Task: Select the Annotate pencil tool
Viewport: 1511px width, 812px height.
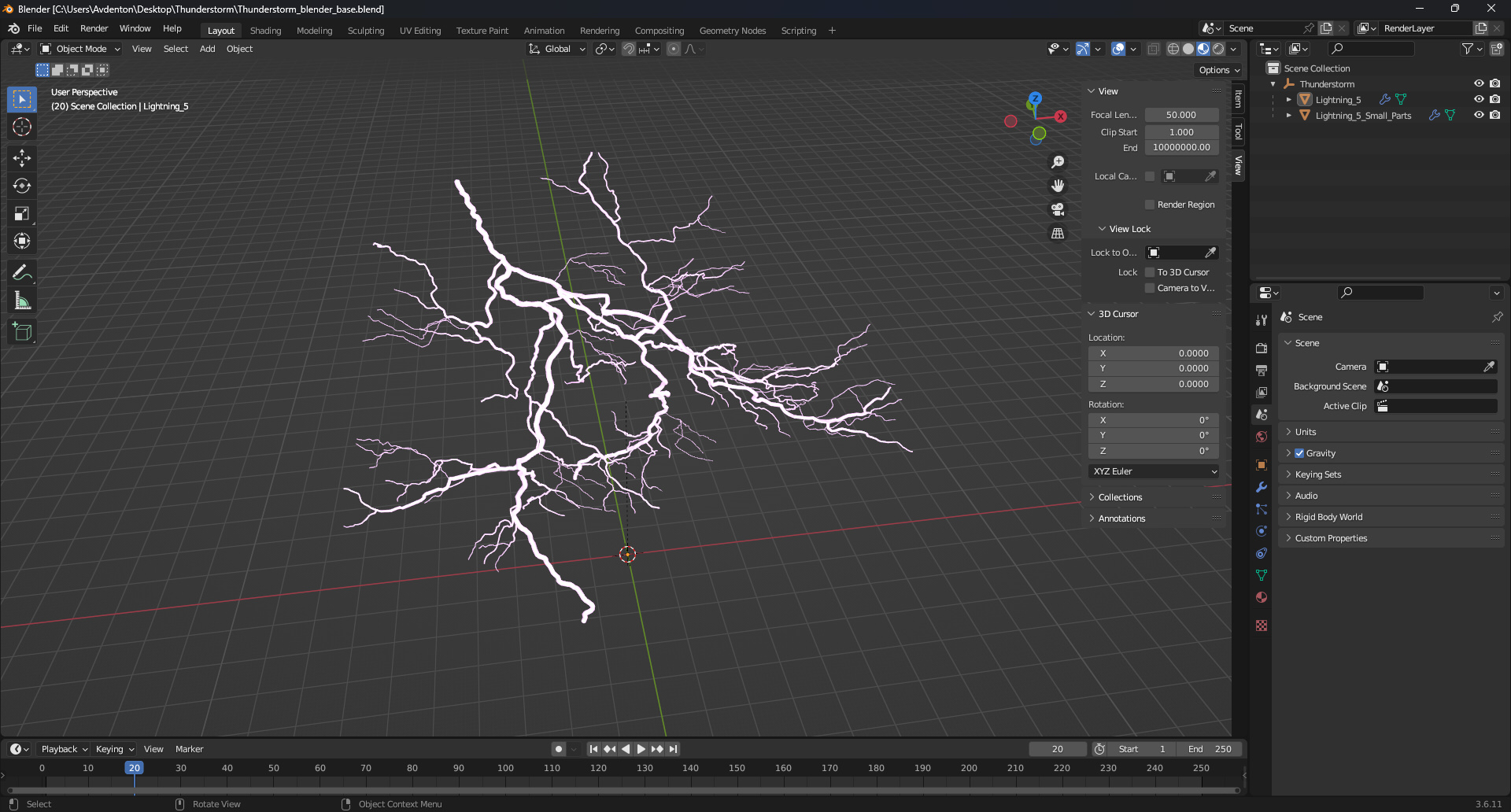Action: pyautogui.click(x=22, y=273)
